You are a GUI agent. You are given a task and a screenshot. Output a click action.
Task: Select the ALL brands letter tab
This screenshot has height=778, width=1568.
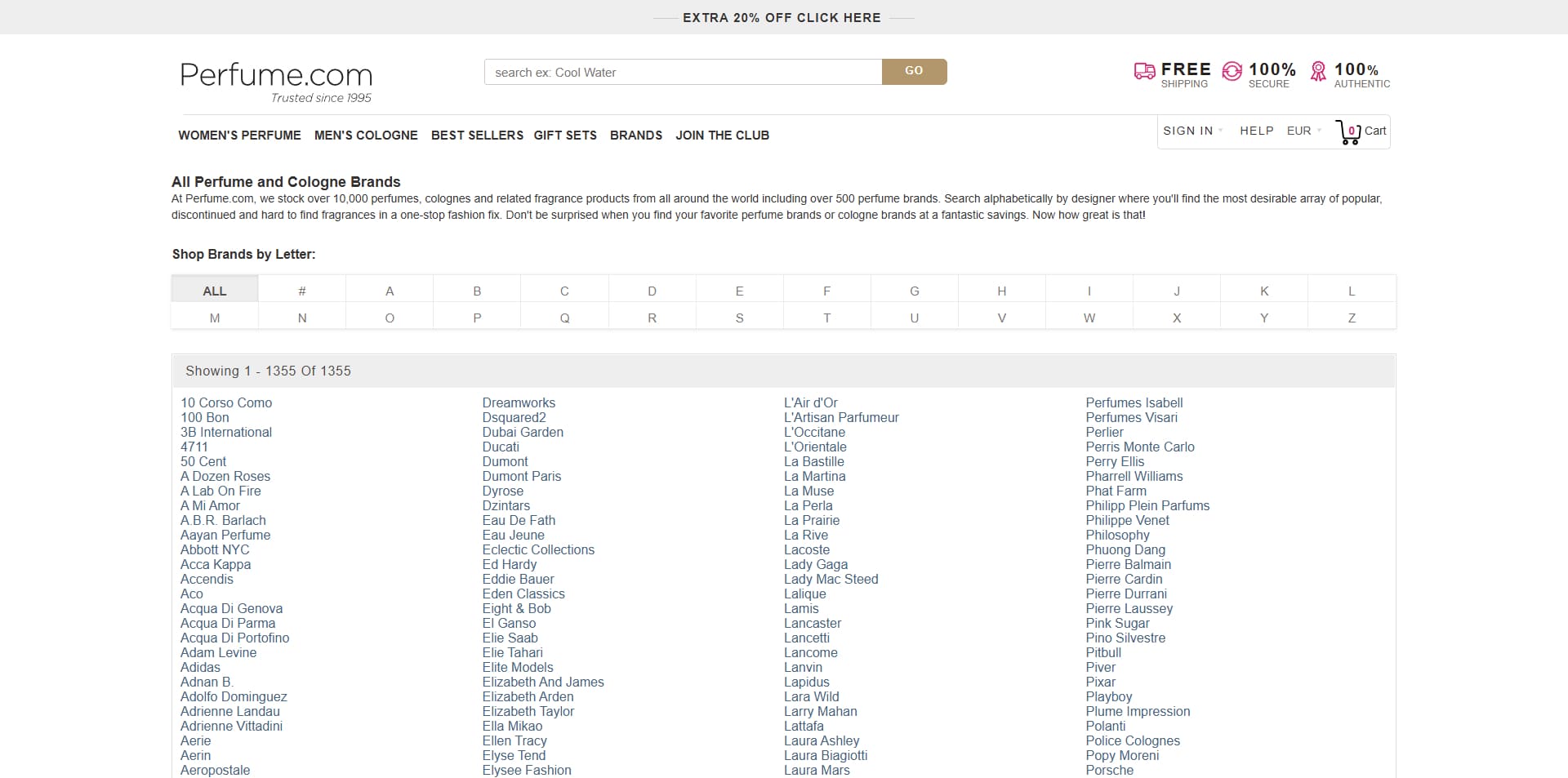[x=215, y=291]
